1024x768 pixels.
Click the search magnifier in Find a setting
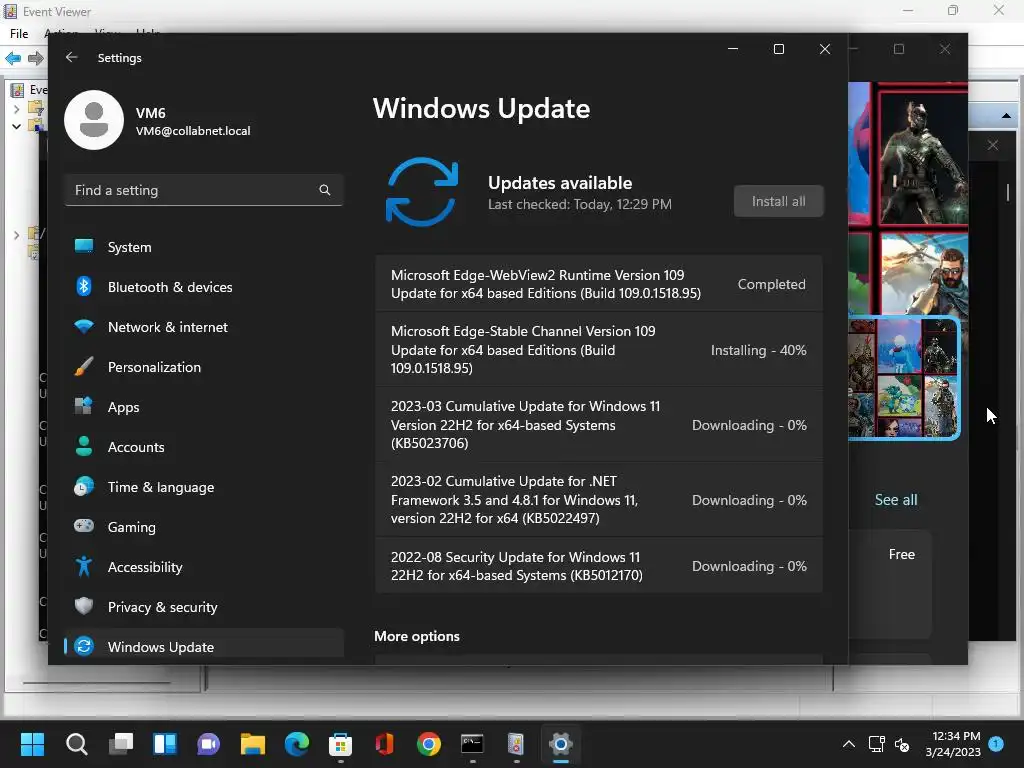point(325,190)
